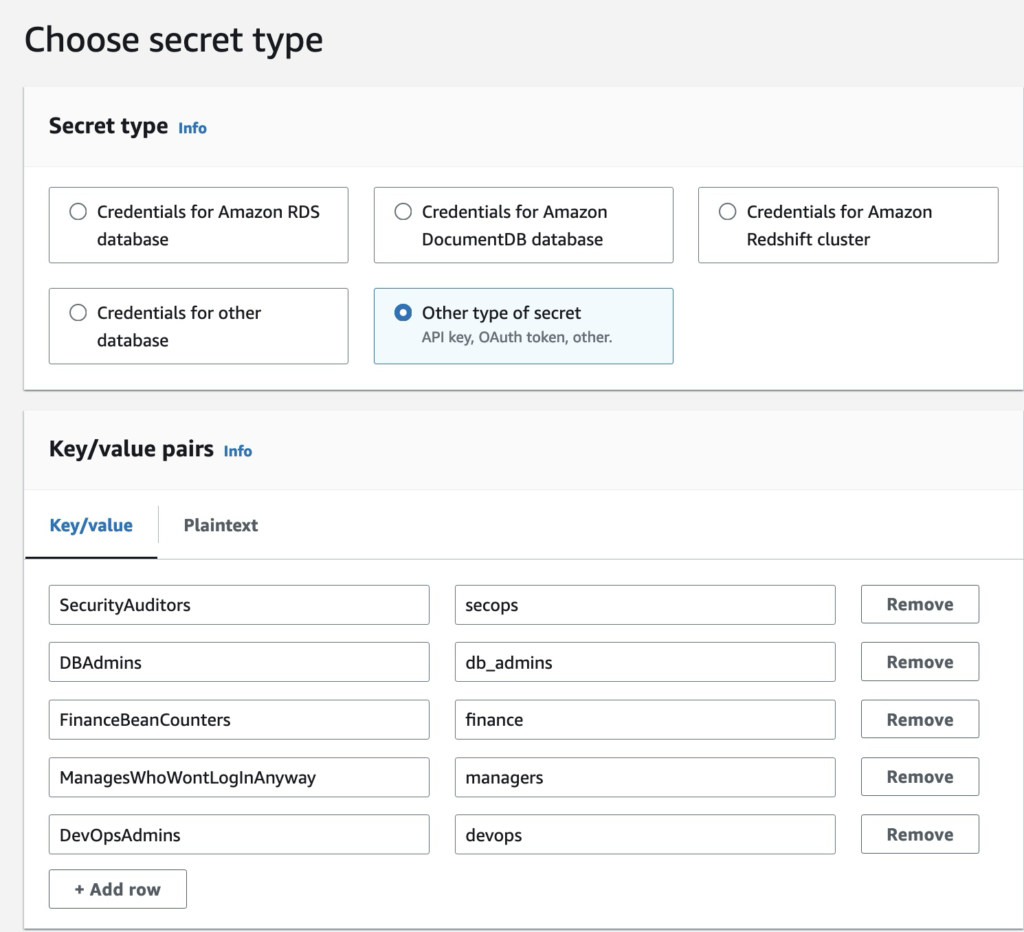Switch to the Key/value tab
Viewport: 1024px width, 932px height.
91,525
